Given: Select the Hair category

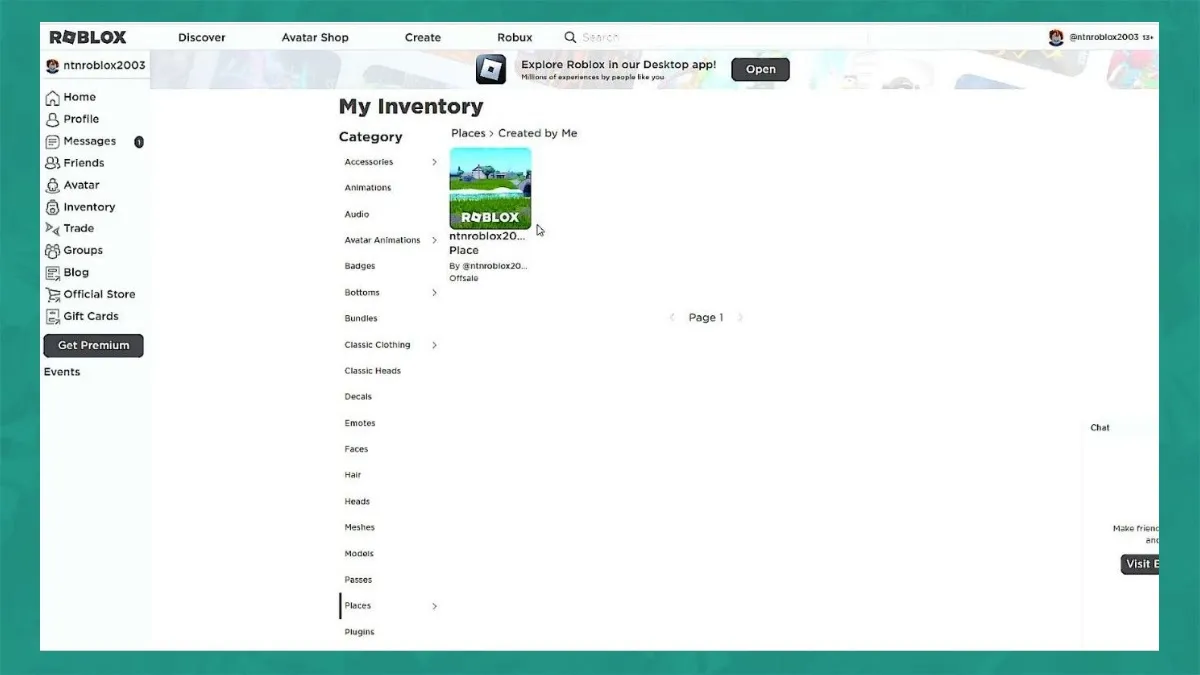Looking at the screenshot, I should pyautogui.click(x=353, y=475).
